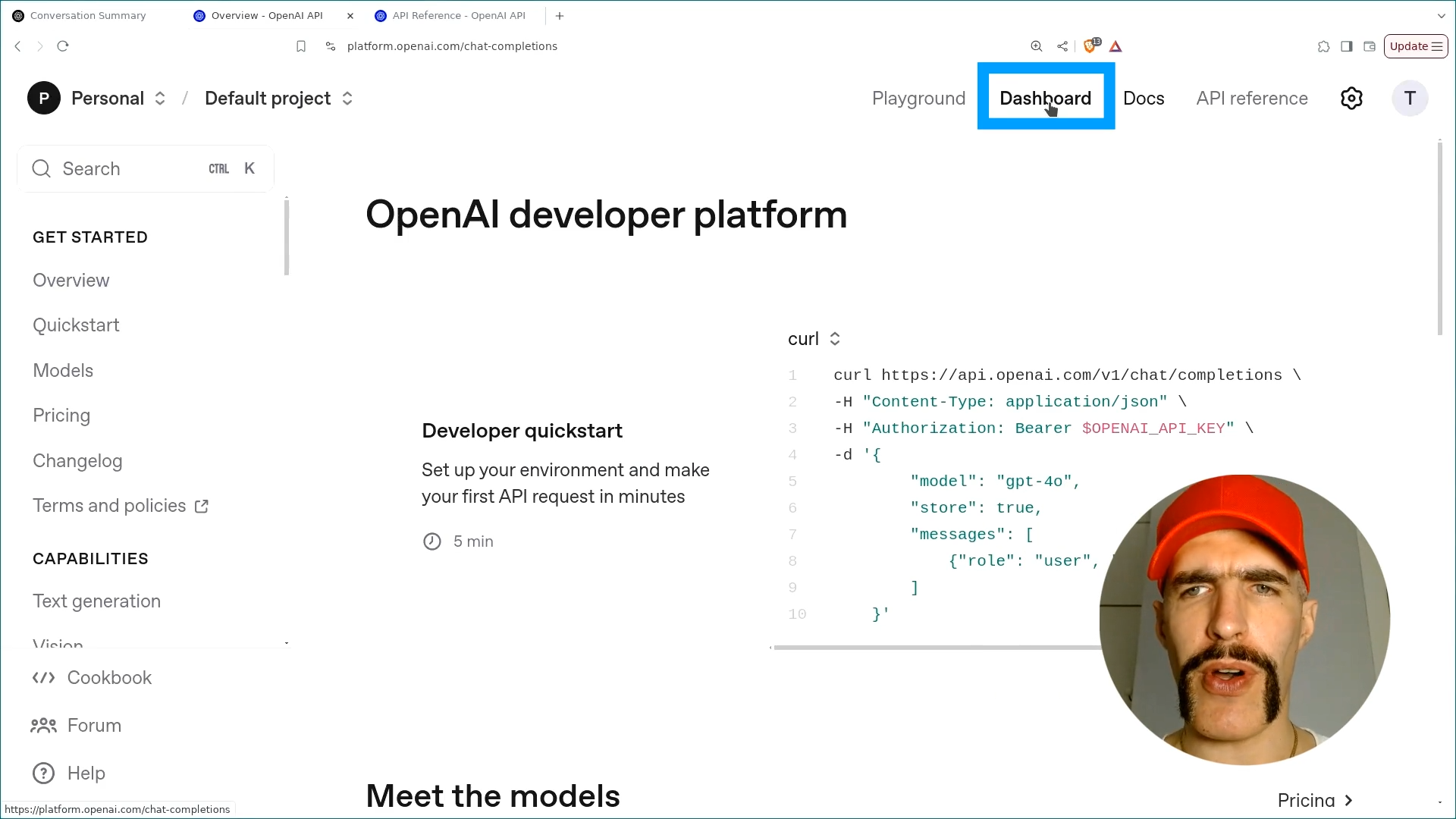The height and width of the screenshot is (819, 1456).
Task: Click the code block horizontal scrollbar
Action: pyautogui.click(x=937, y=648)
